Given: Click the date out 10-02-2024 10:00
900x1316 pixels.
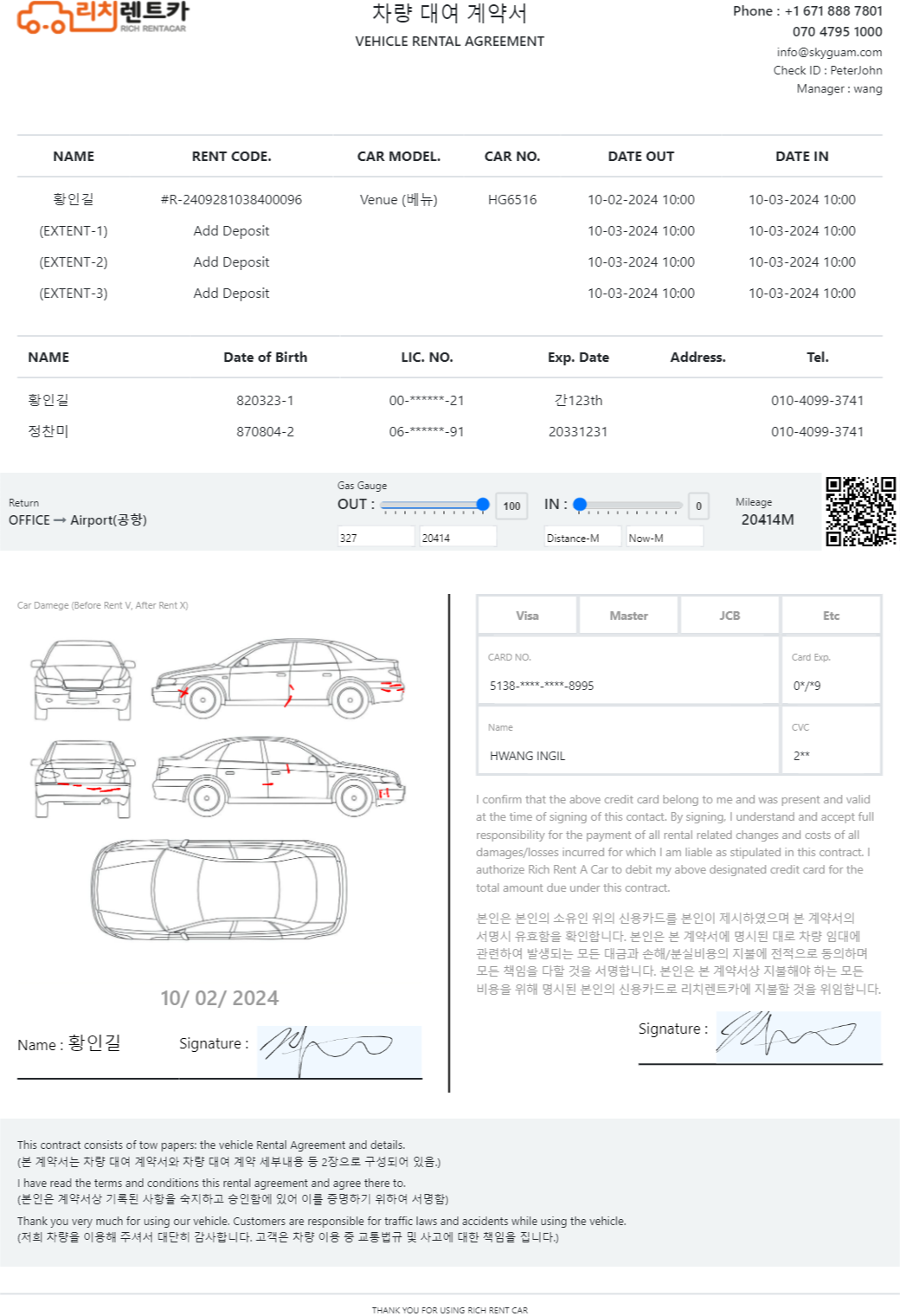Looking at the screenshot, I should coord(641,200).
